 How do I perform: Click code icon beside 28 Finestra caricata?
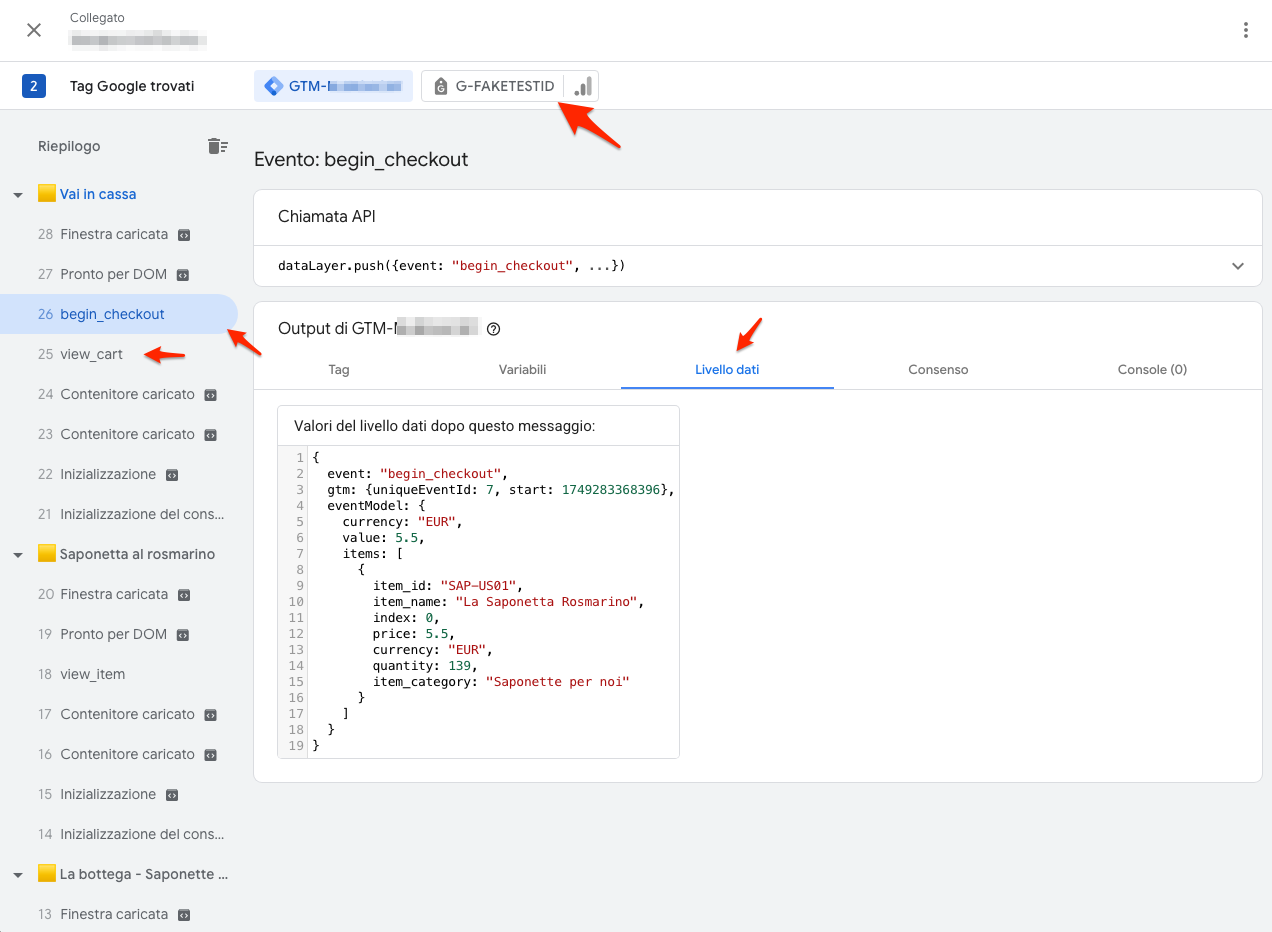184,235
